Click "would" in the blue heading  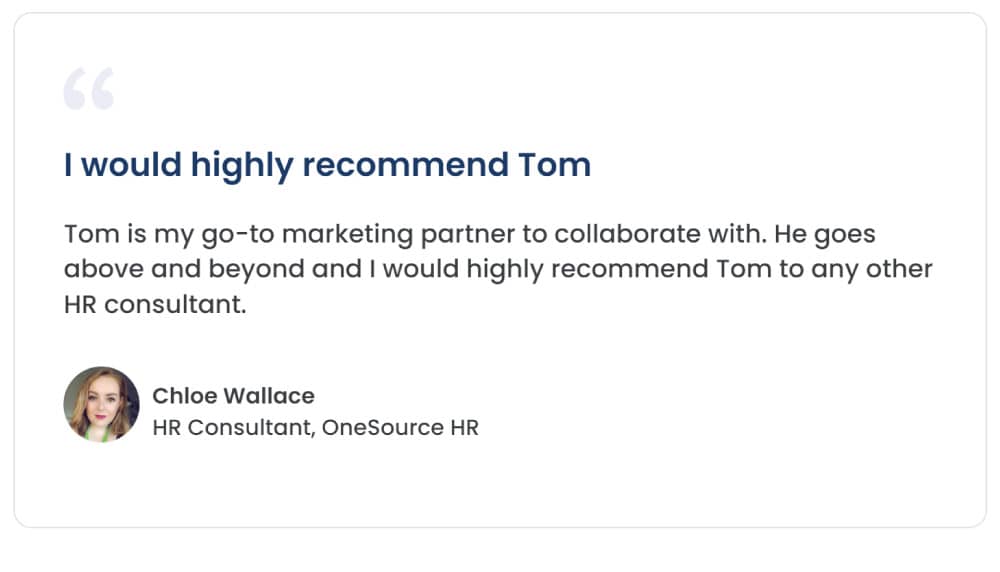coord(131,165)
